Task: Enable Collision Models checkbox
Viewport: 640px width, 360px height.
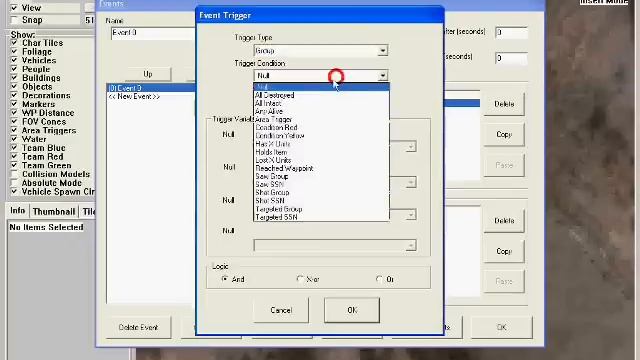Action: tap(14, 174)
